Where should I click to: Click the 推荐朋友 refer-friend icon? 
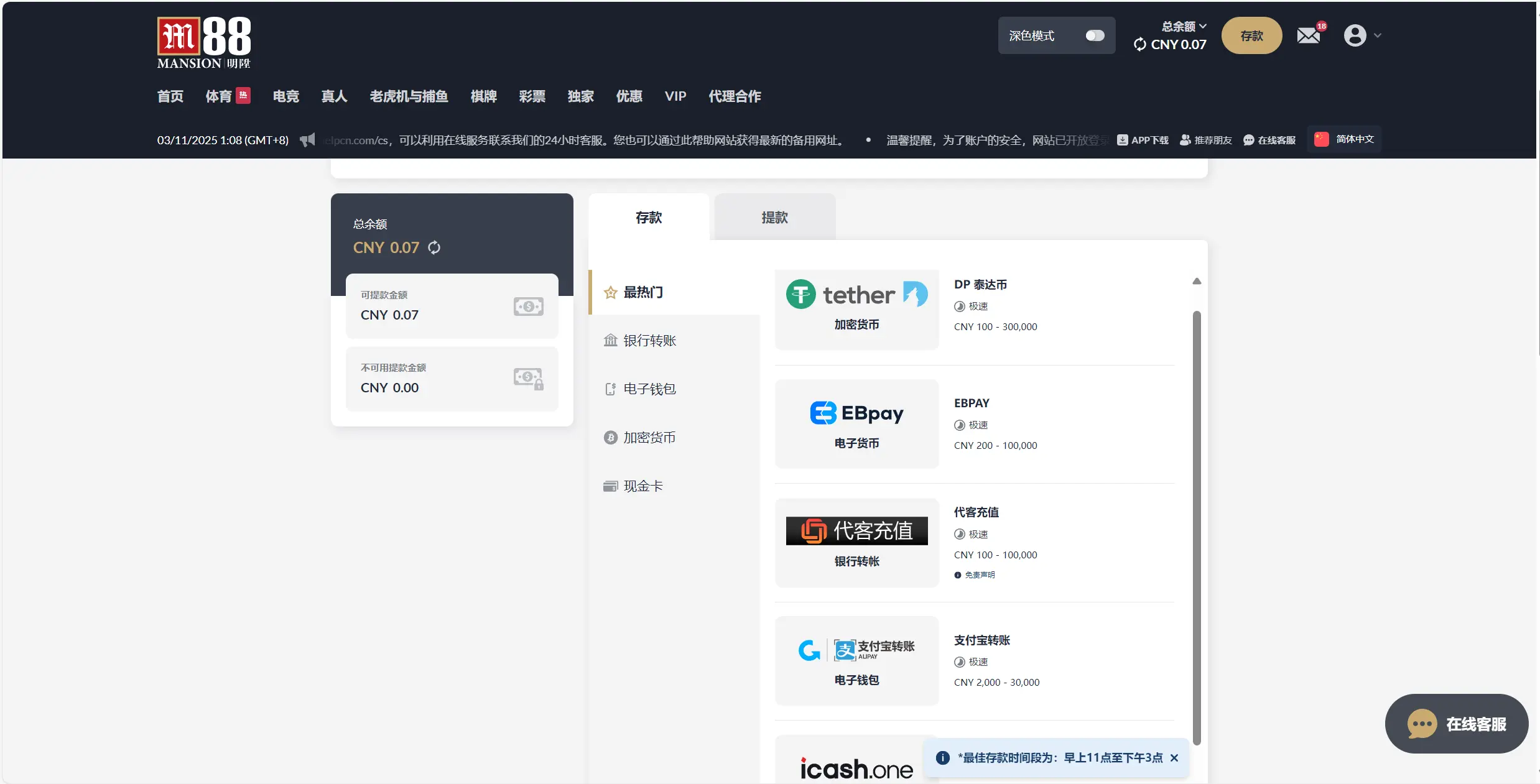click(1185, 140)
